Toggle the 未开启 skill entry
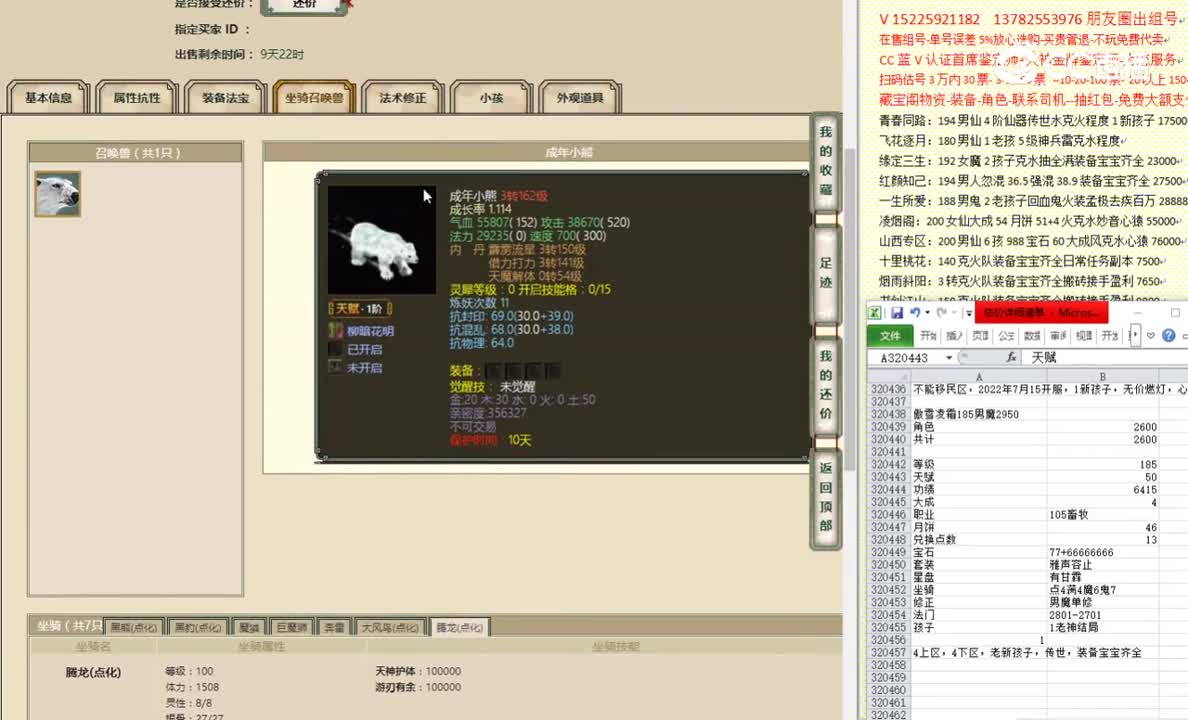 tap(360, 366)
